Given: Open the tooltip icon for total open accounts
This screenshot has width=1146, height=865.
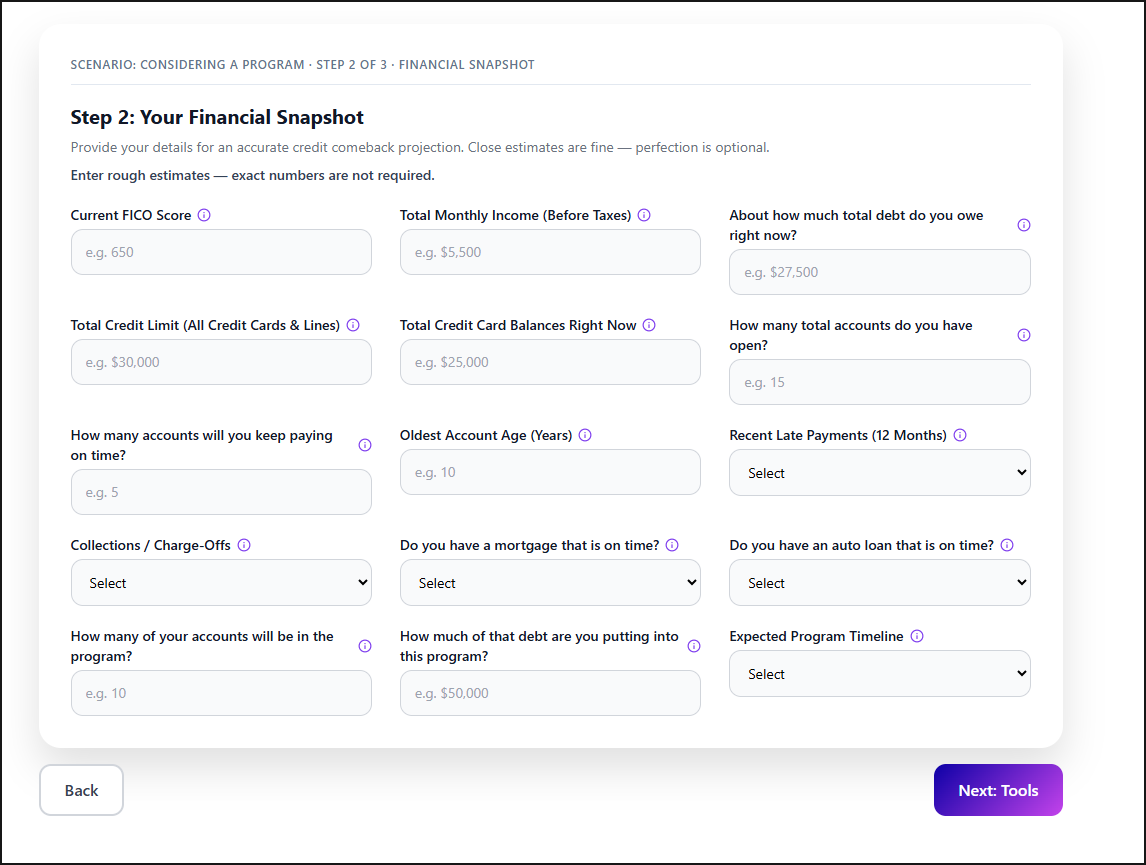Looking at the screenshot, I should pyautogui.click(x=1023, y=335).
